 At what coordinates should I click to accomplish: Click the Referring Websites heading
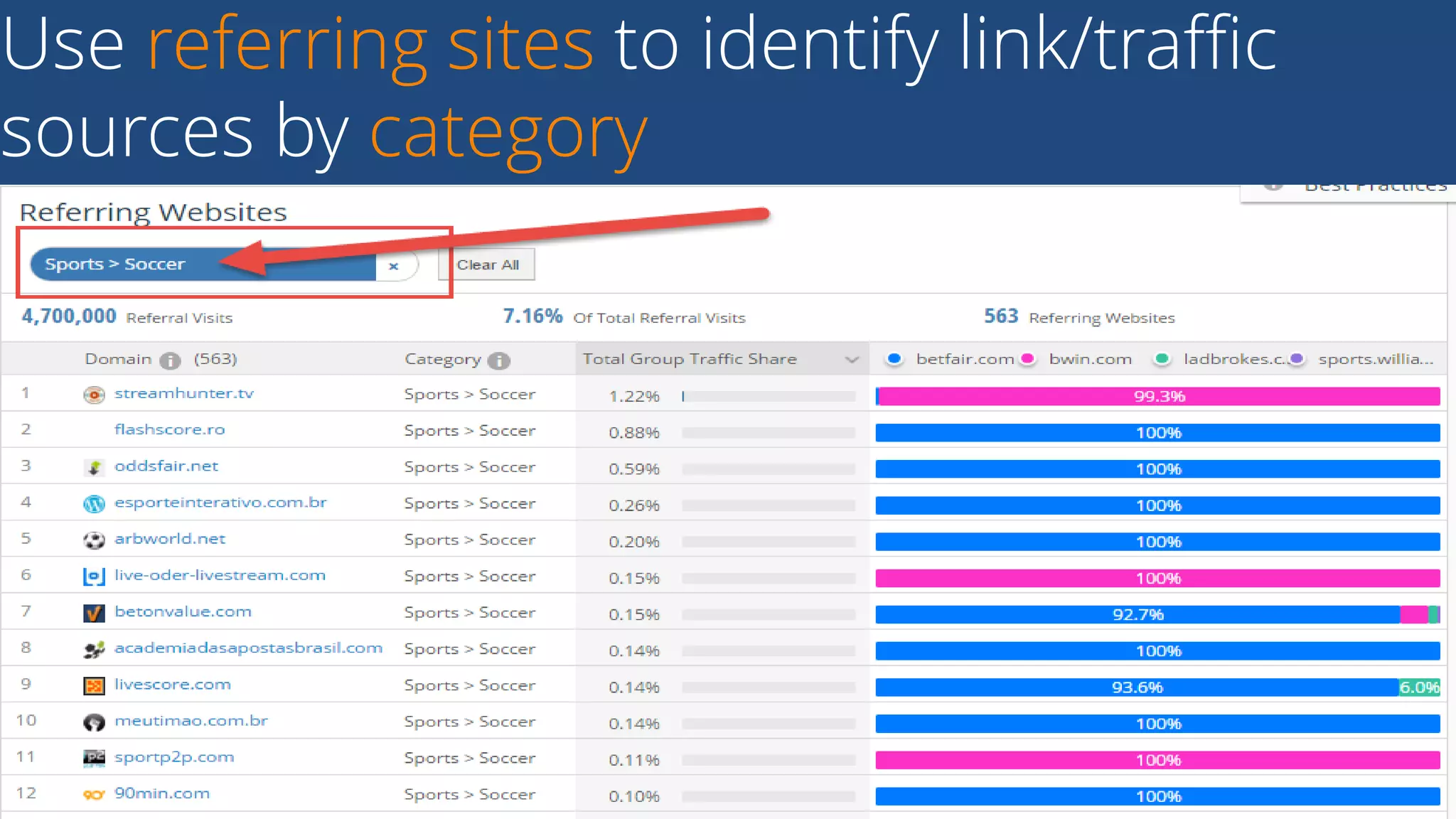click(x=153, y=212)
